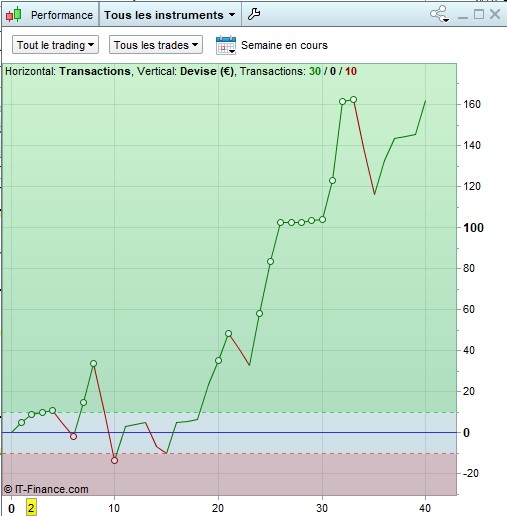Select the Performance window title

coord(62,15)
